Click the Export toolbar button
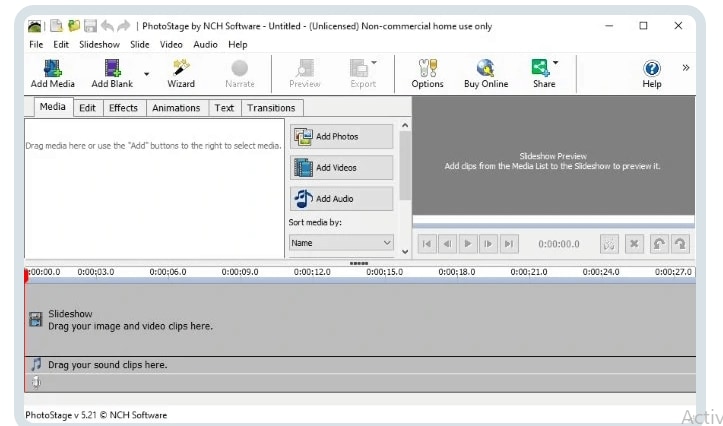Image resolution: width=723 pixels, height=426 pixels. (x=363, y=74)
